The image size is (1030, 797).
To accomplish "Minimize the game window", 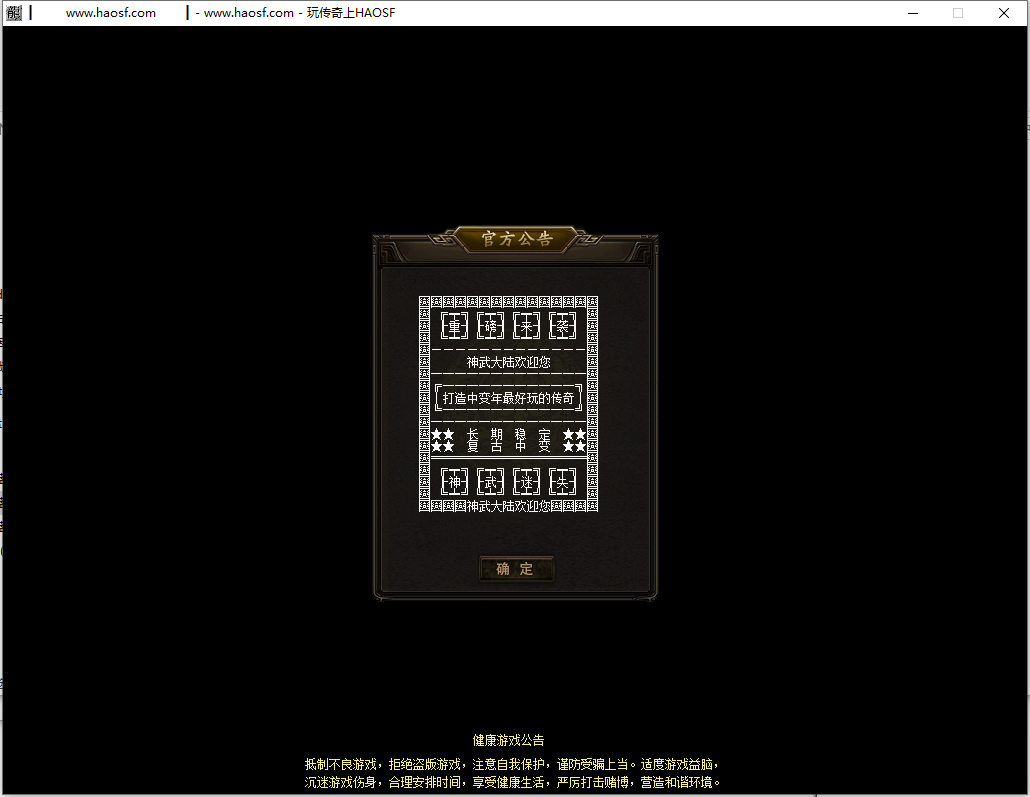I will (912, 13).
